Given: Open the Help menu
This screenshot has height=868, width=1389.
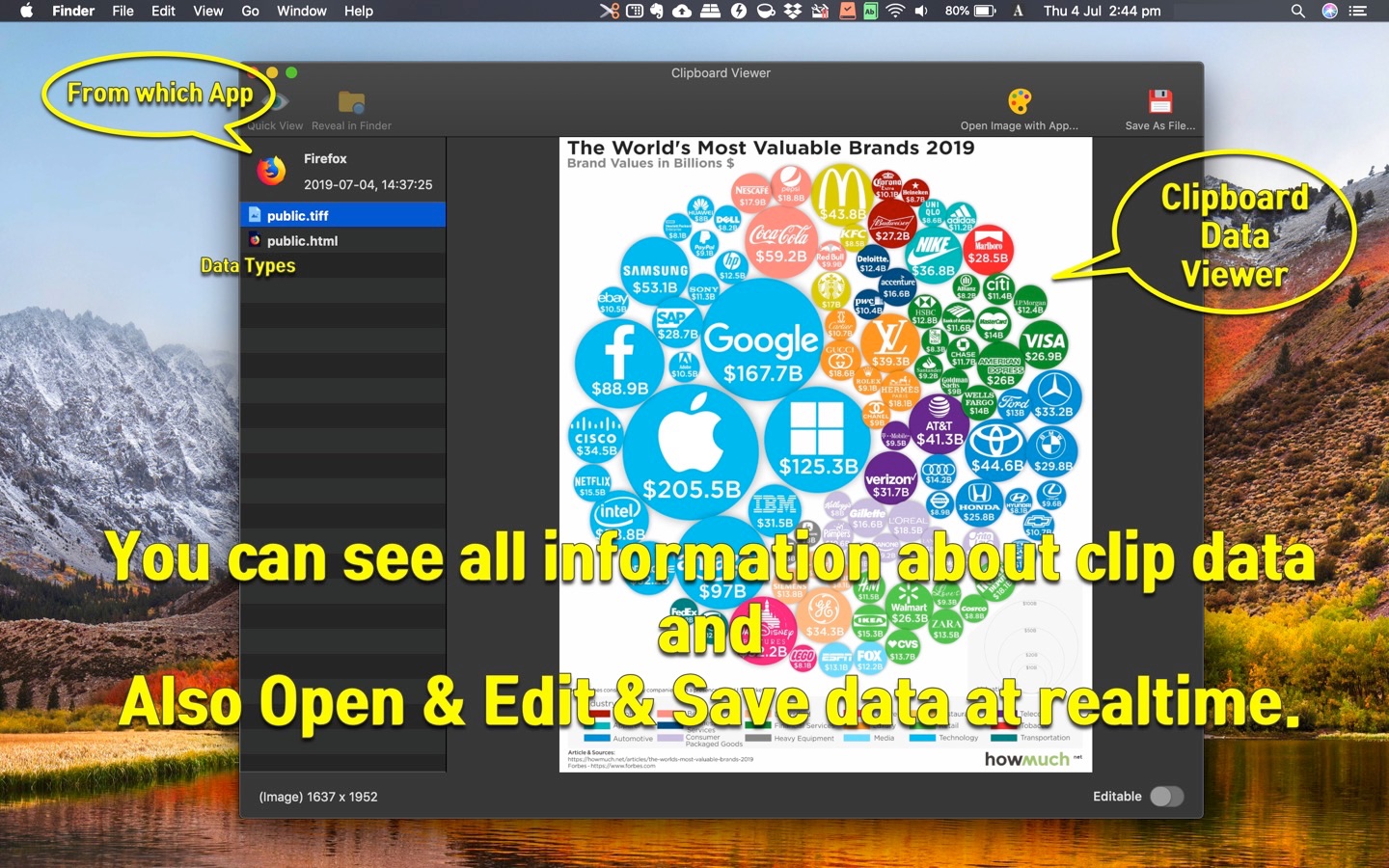Looking at the screenshot, I should (x=358, y=11).
